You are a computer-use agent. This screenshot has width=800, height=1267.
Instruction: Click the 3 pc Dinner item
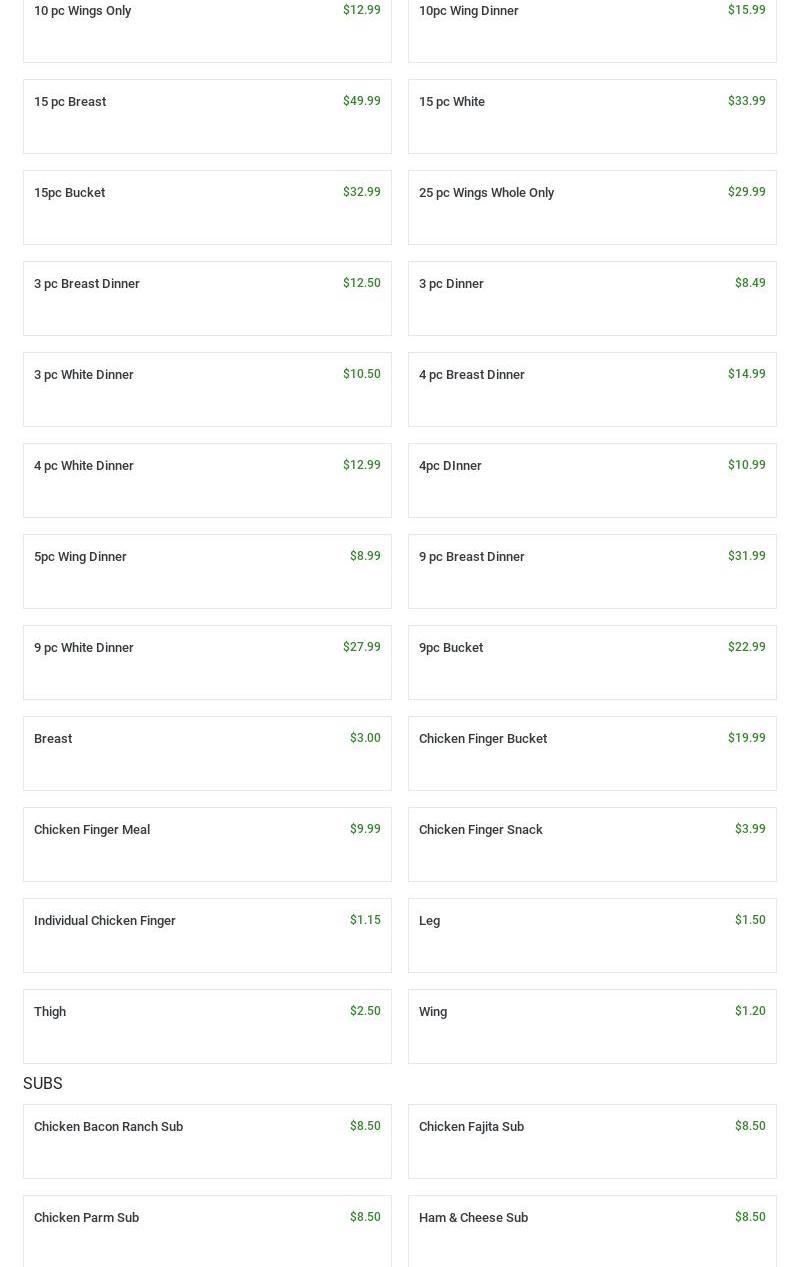[592, 298]
